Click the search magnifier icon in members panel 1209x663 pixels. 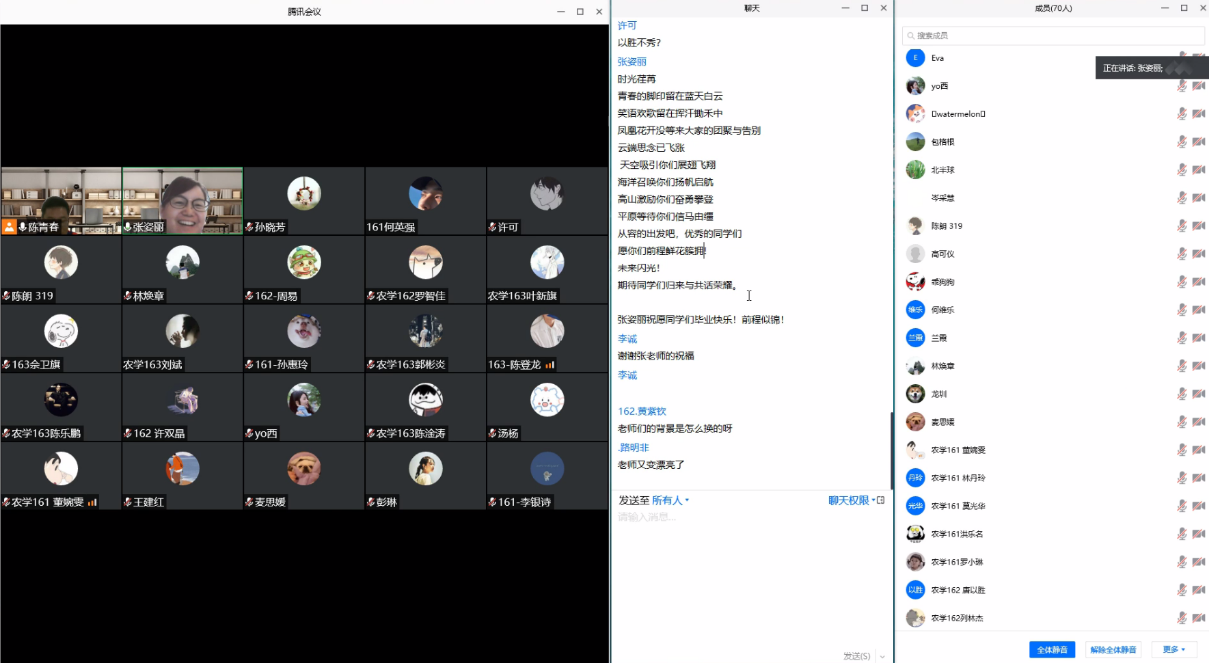point(910,36)
